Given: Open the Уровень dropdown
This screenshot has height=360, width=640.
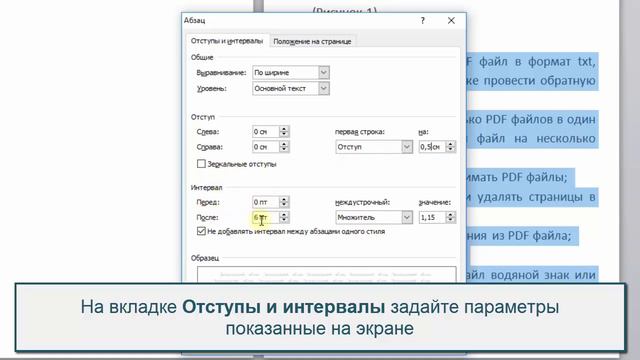Looking at the screenshot, I should click(324, 89).
